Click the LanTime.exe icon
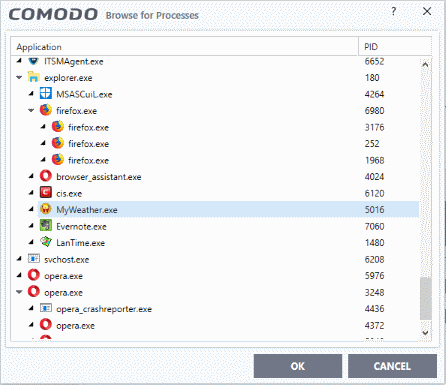Screen dimensions: 446x385 point(46,242)
